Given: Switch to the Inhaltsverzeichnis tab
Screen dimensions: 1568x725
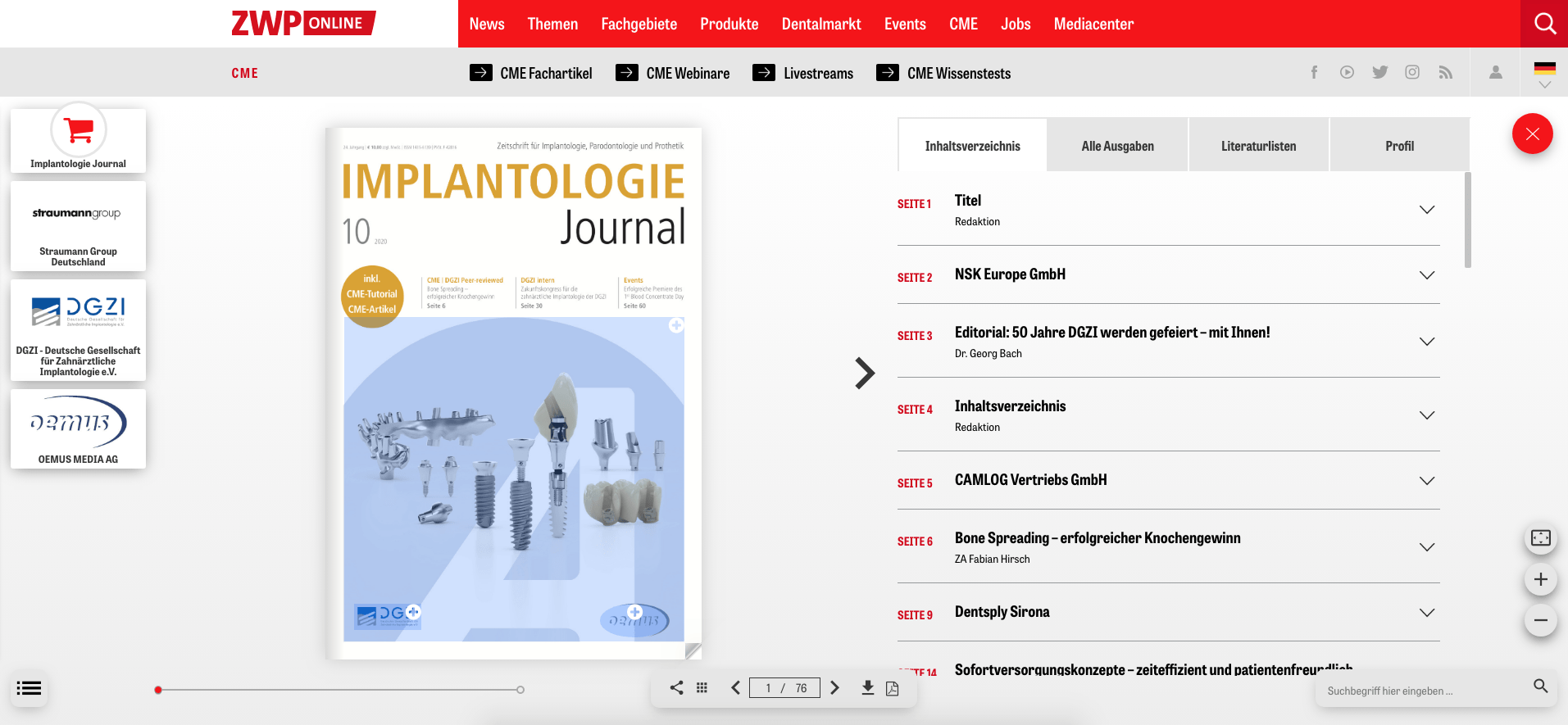Looking at the screenshot, I should (x=972, y=146).
